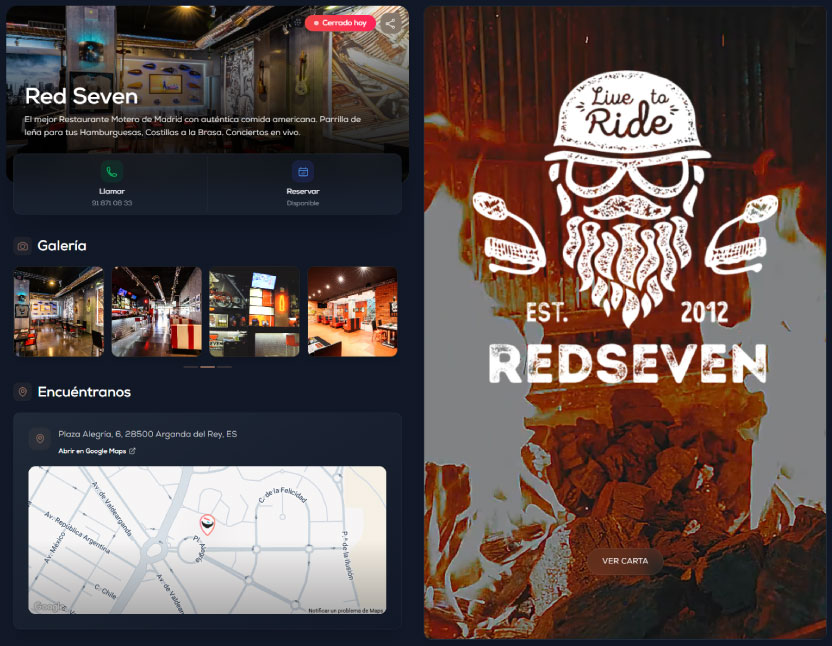The image size is (832, 646).
Task: Click the pin icon next to the address
Action: pos(40,438)
